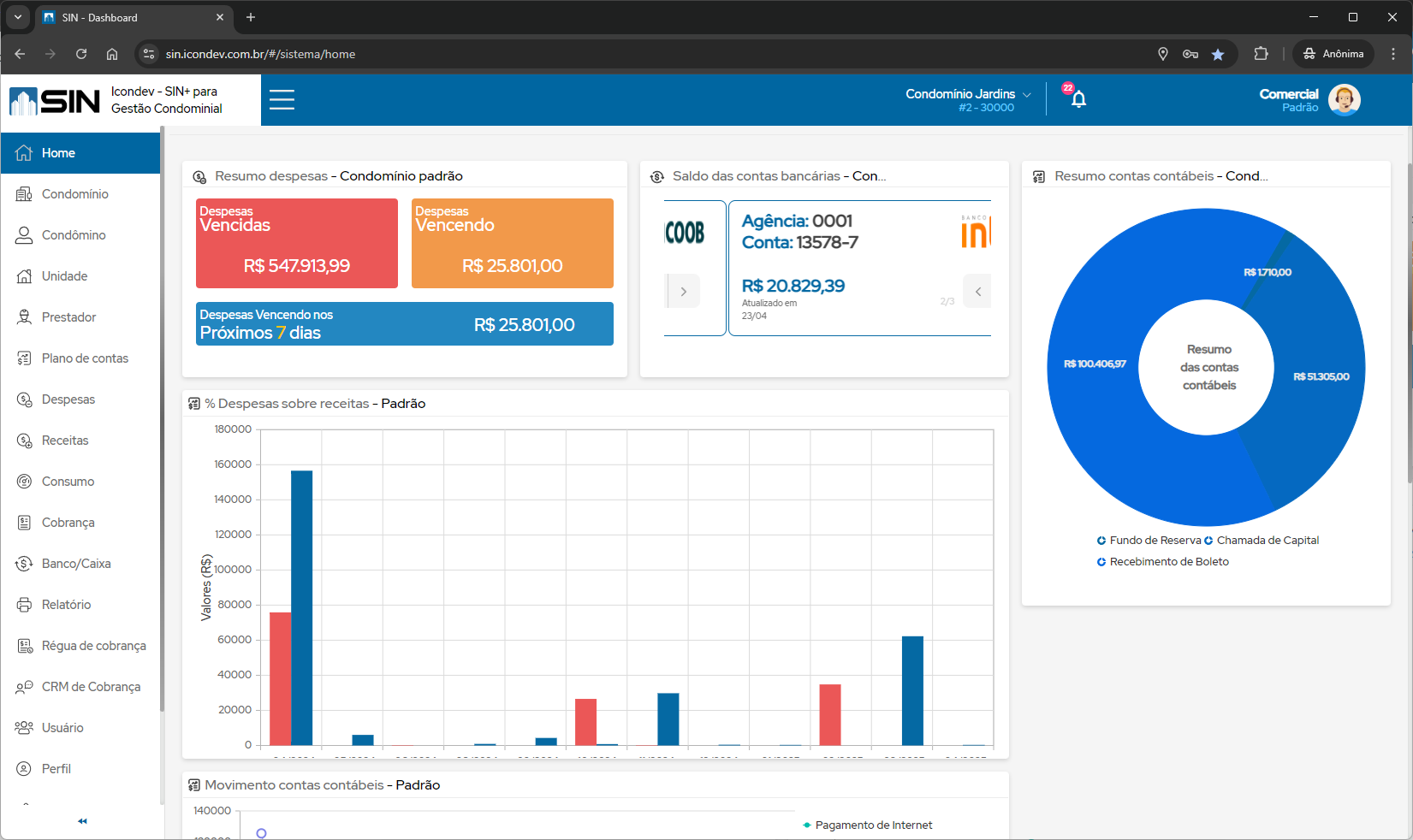Click the Despesas Vencendo orange card

[x=512, y=244]
